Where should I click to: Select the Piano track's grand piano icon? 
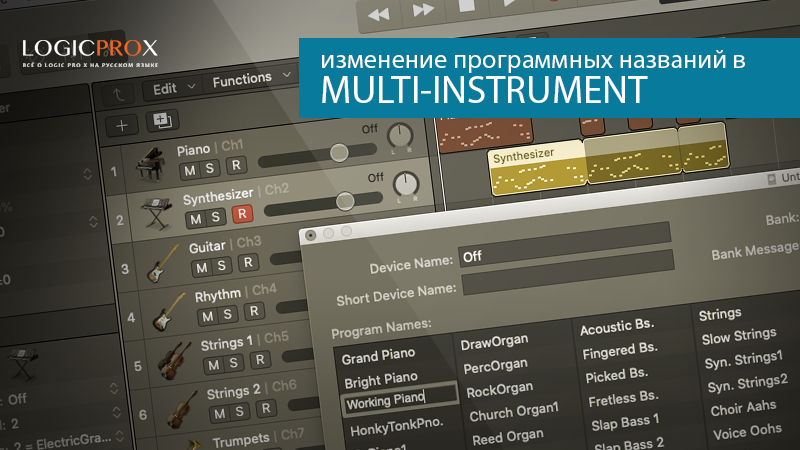pos(151,163)
